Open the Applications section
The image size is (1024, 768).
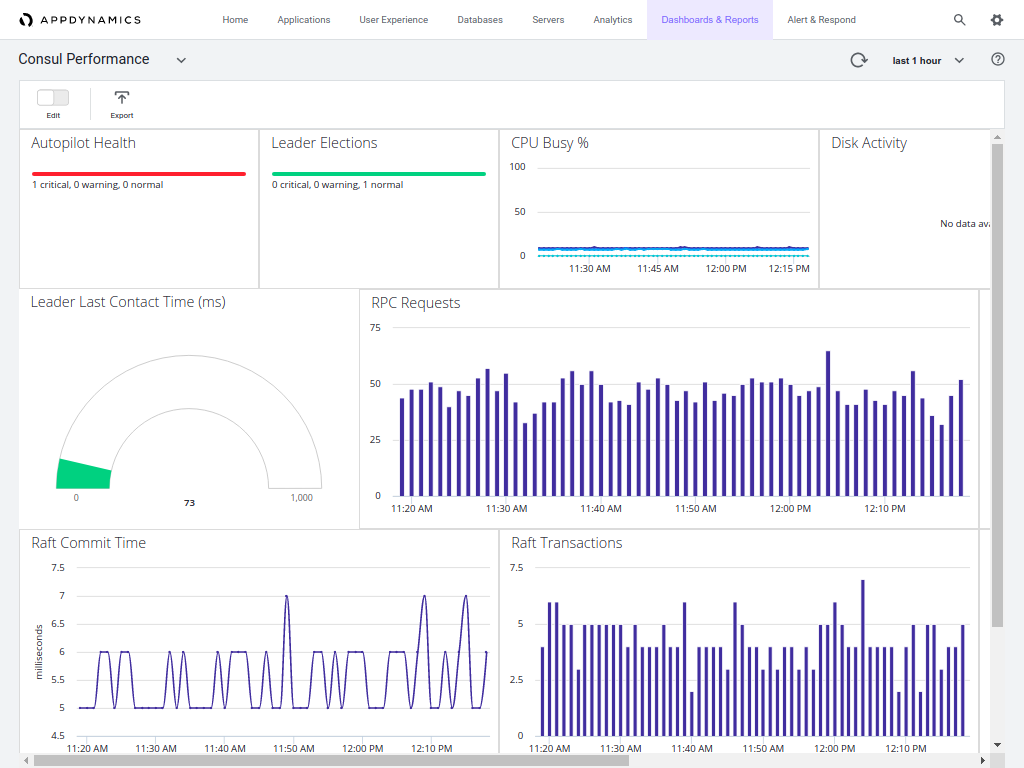pyautogui.click(x=304, y=19)
